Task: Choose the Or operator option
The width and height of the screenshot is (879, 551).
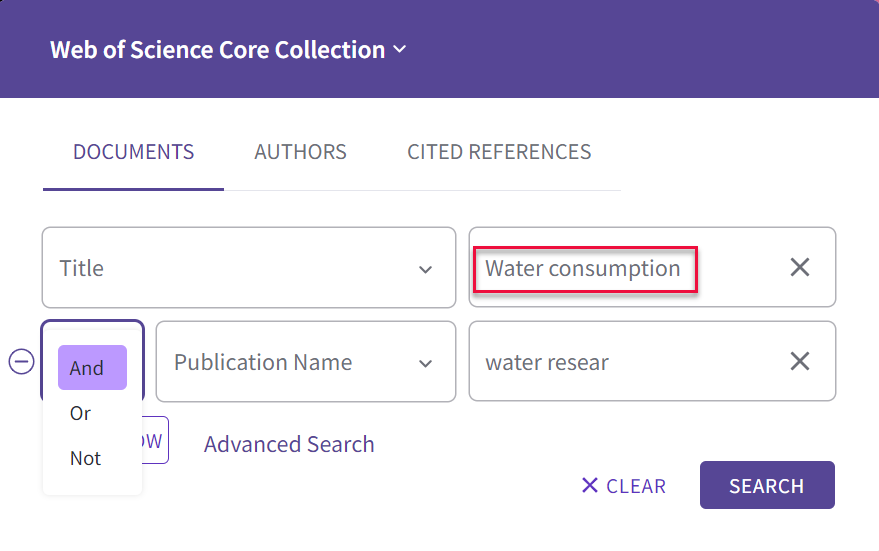Action: 80,413
